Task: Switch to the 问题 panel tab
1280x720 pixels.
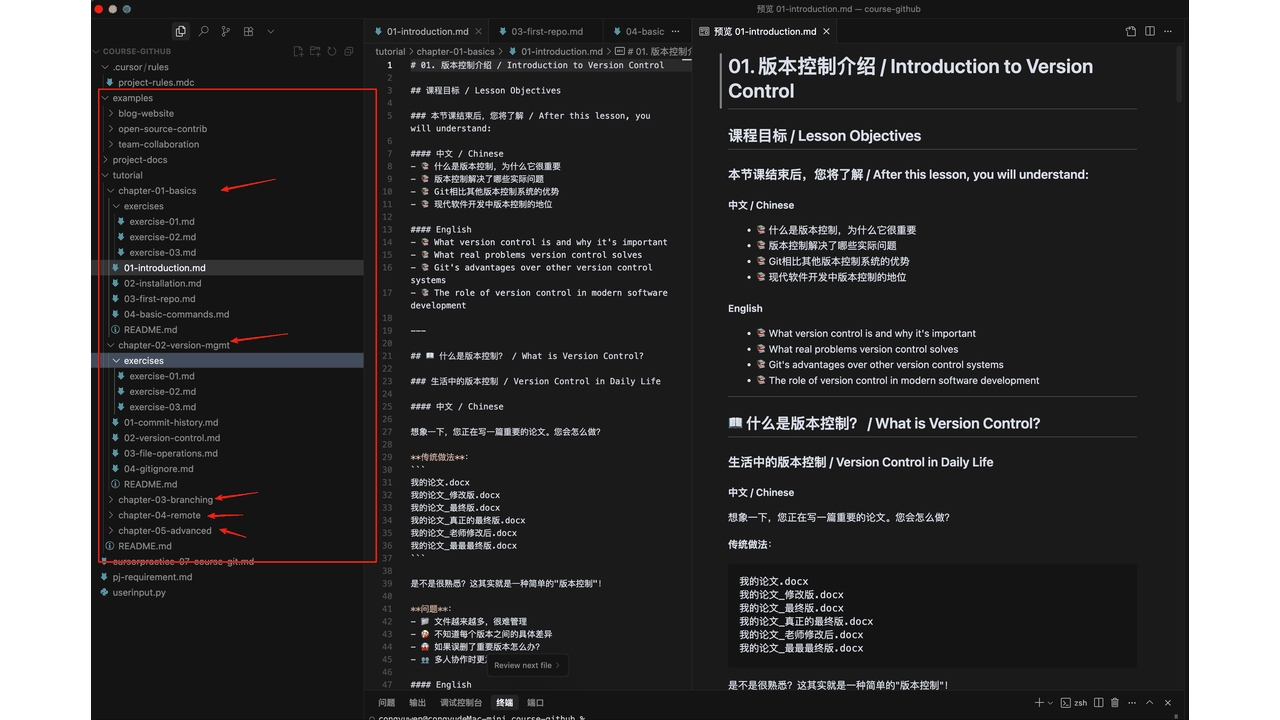Action: click(x=386, y=703)
